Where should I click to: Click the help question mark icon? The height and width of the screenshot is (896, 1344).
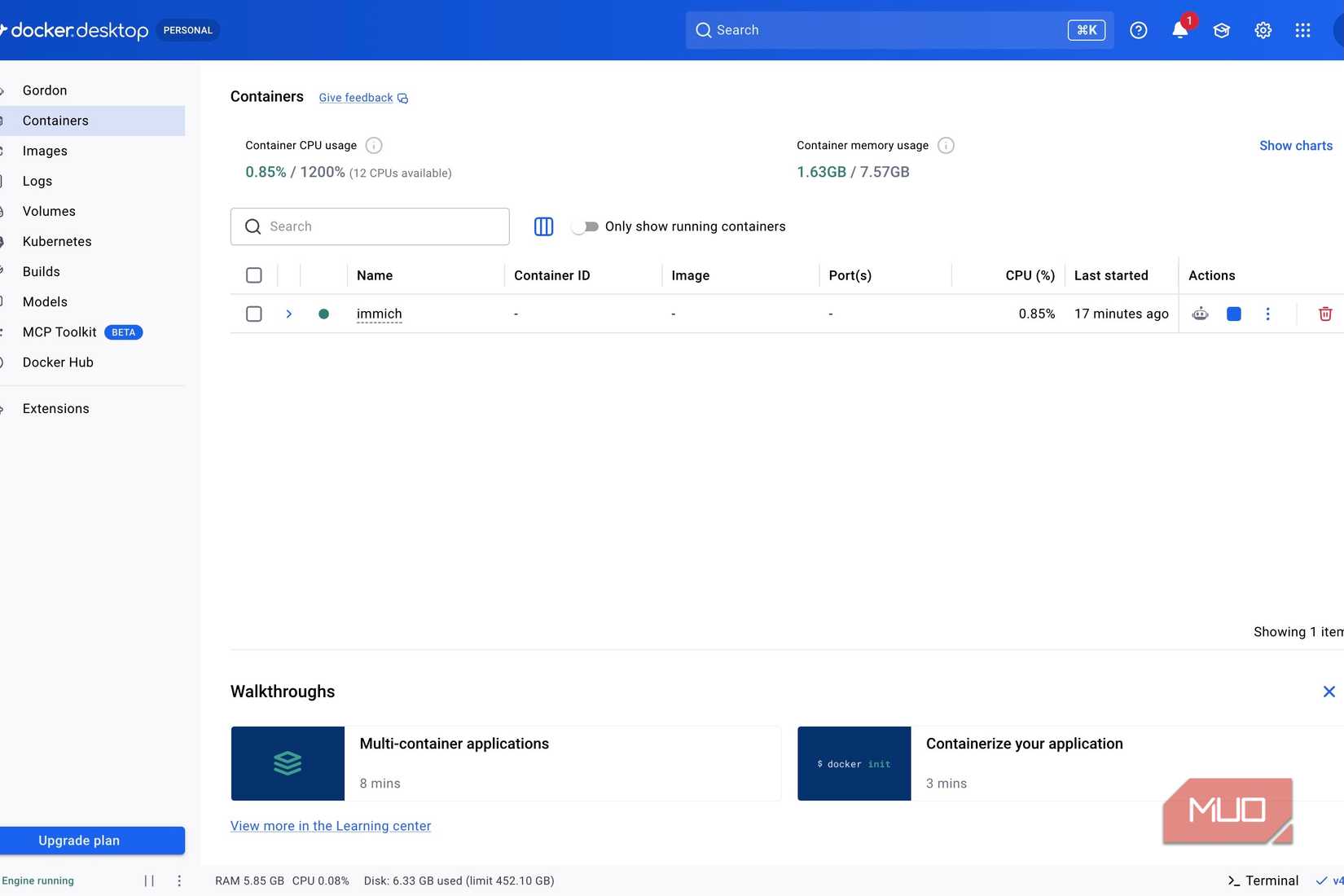1139,30
